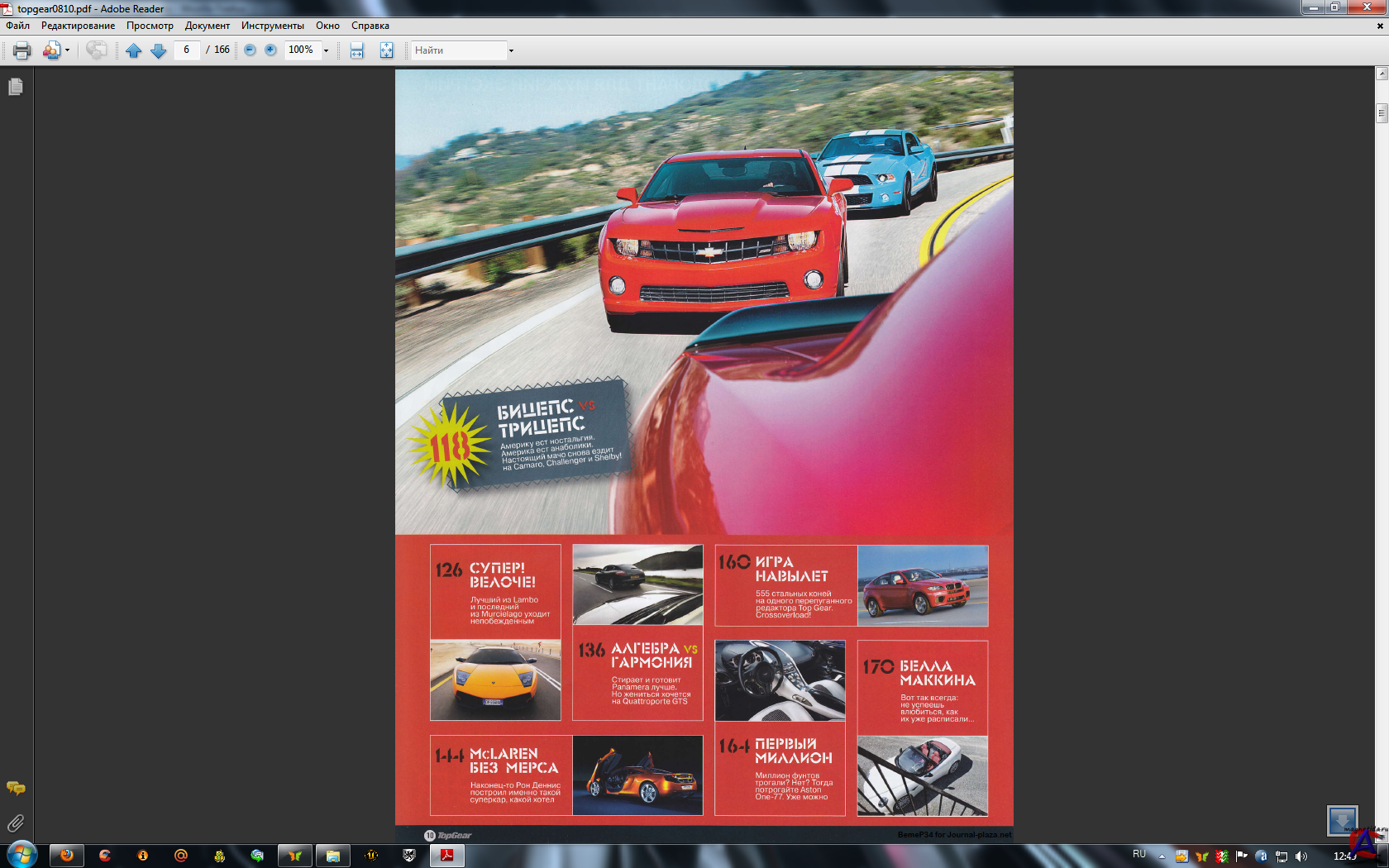Expand the Найти search options dropdown
Screen dimensions: 1389x868
[x=511, y=51]
